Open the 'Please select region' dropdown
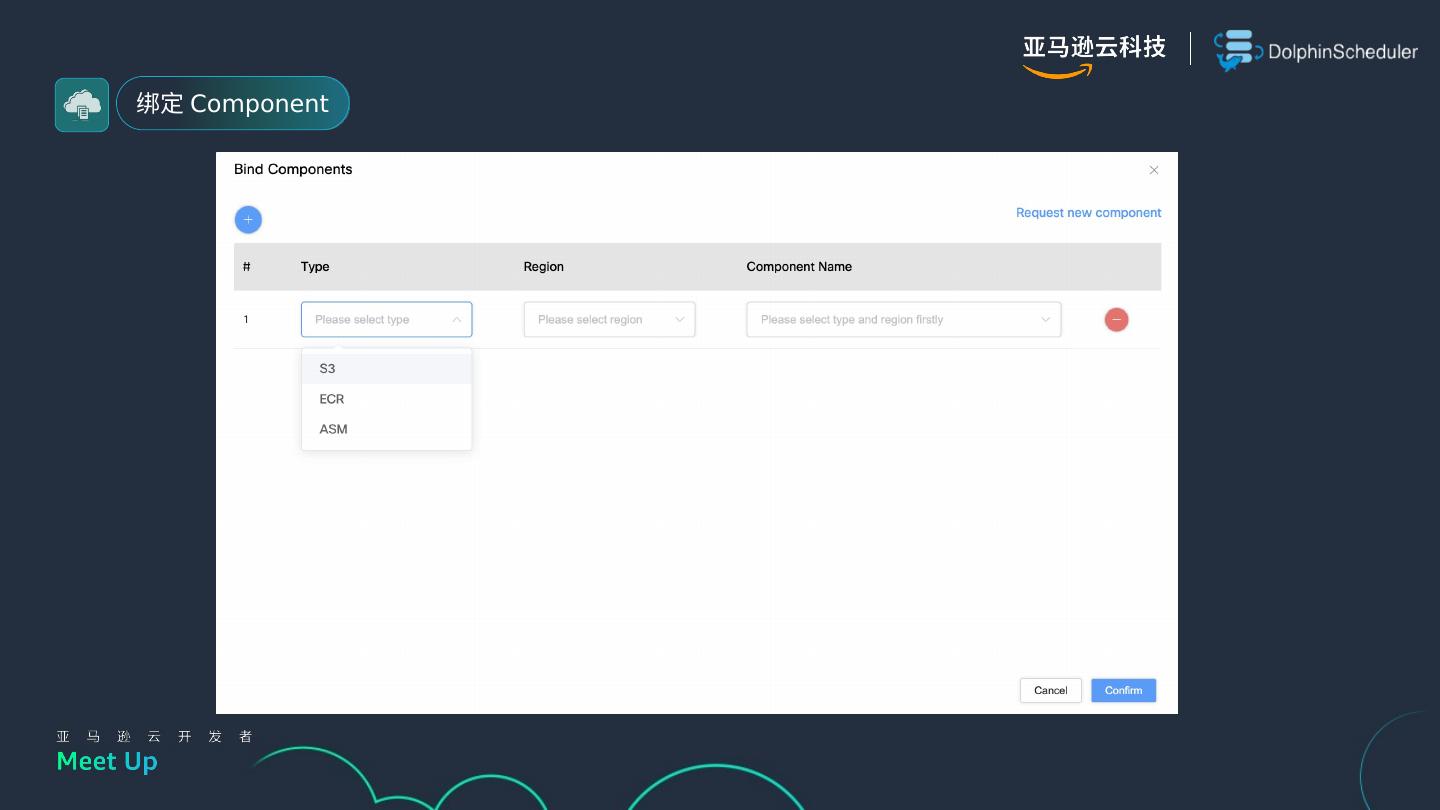Image resolution: width=1440 pixels, height=810 pixels. pyautogui.click(x=598, y=320)
